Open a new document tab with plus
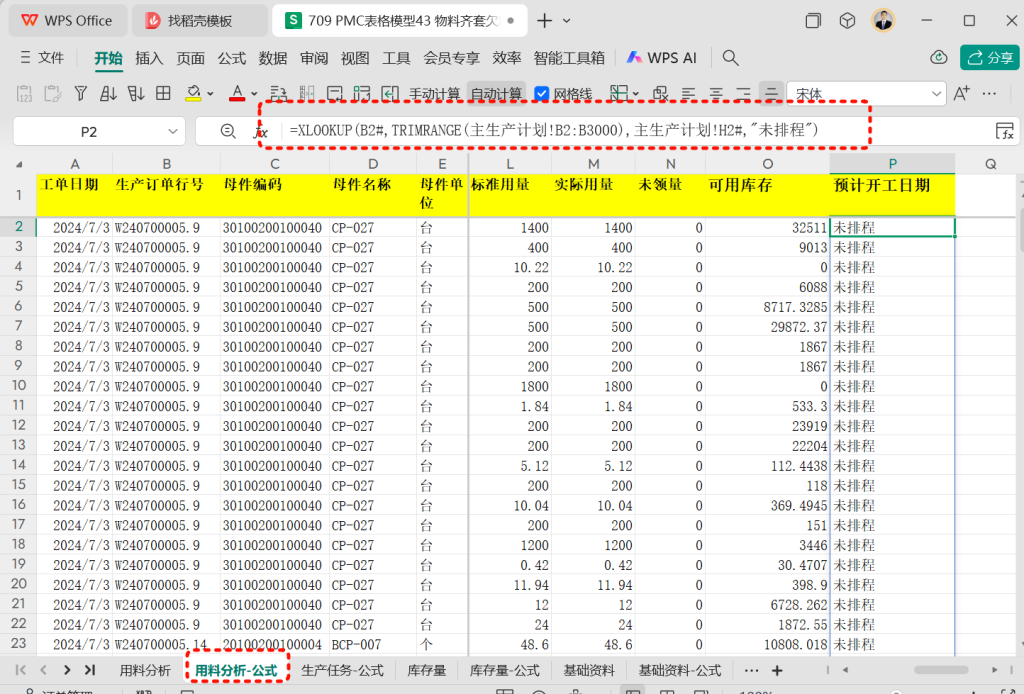Screen dimensions: 1024x694 coord(544,21)
